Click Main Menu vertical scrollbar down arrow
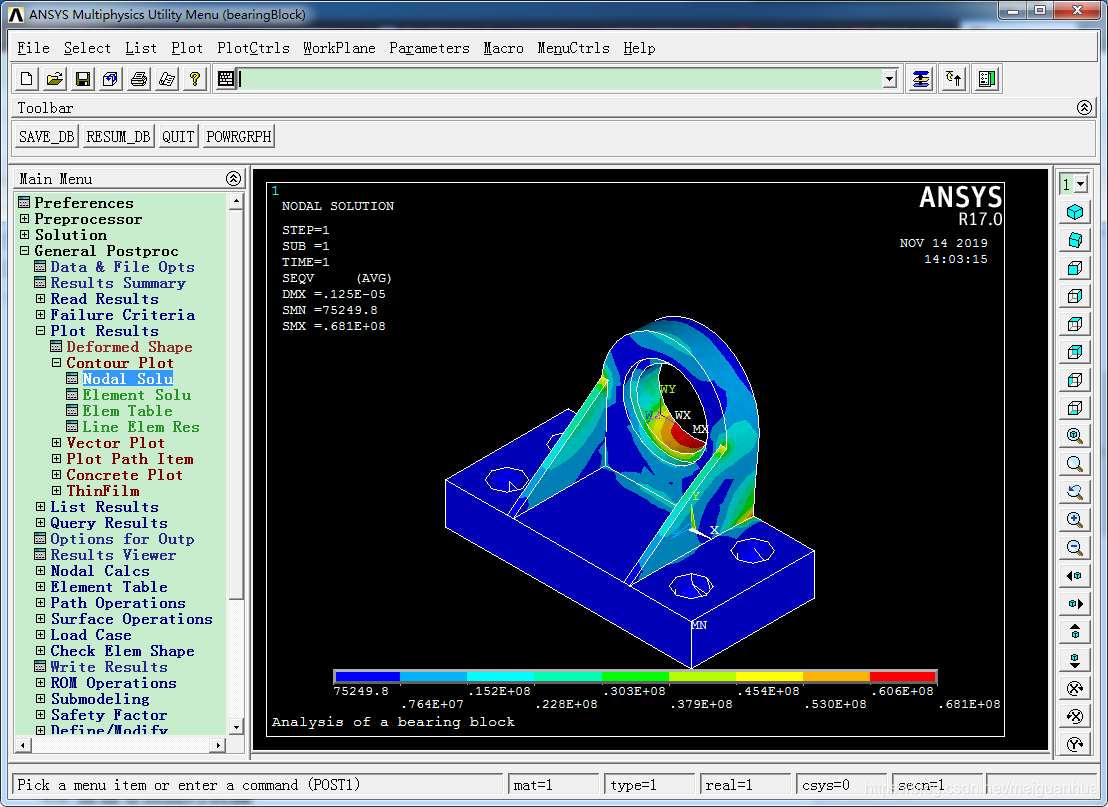 [x=236, y=726]
